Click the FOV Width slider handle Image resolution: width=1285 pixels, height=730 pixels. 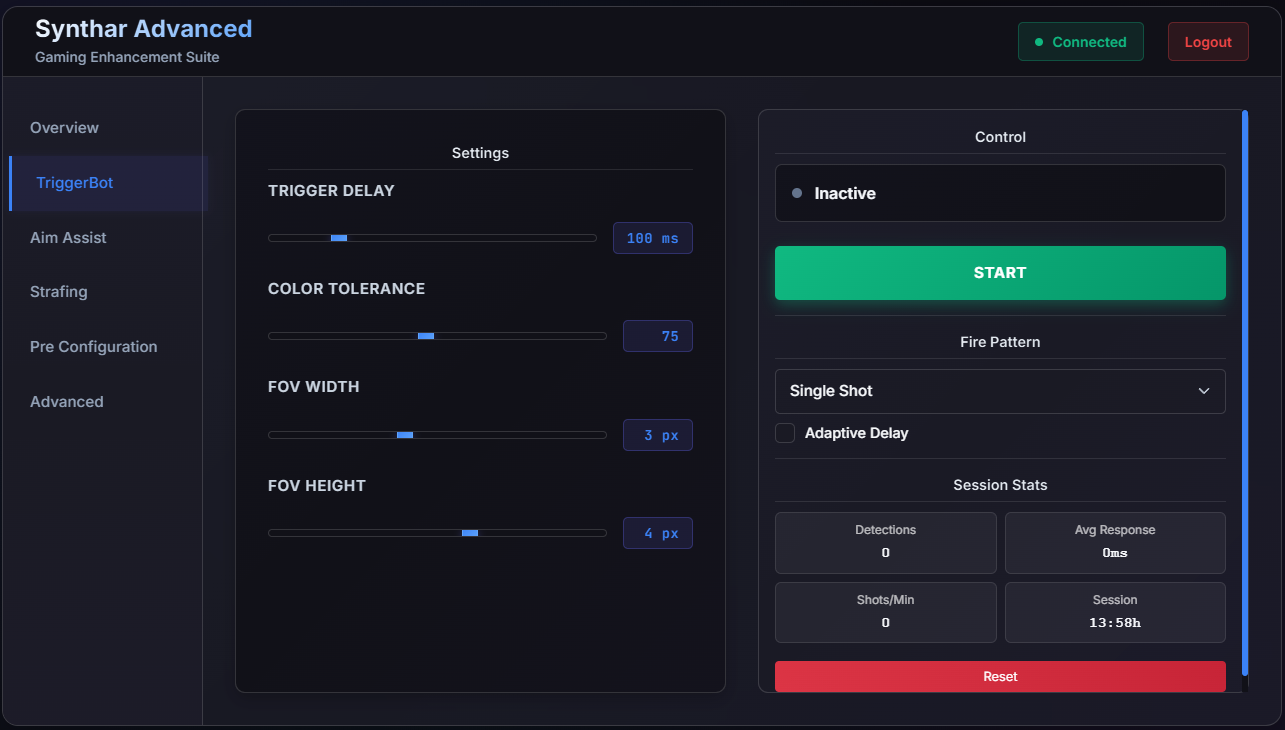pyautogui.click(x=405, y=434)
